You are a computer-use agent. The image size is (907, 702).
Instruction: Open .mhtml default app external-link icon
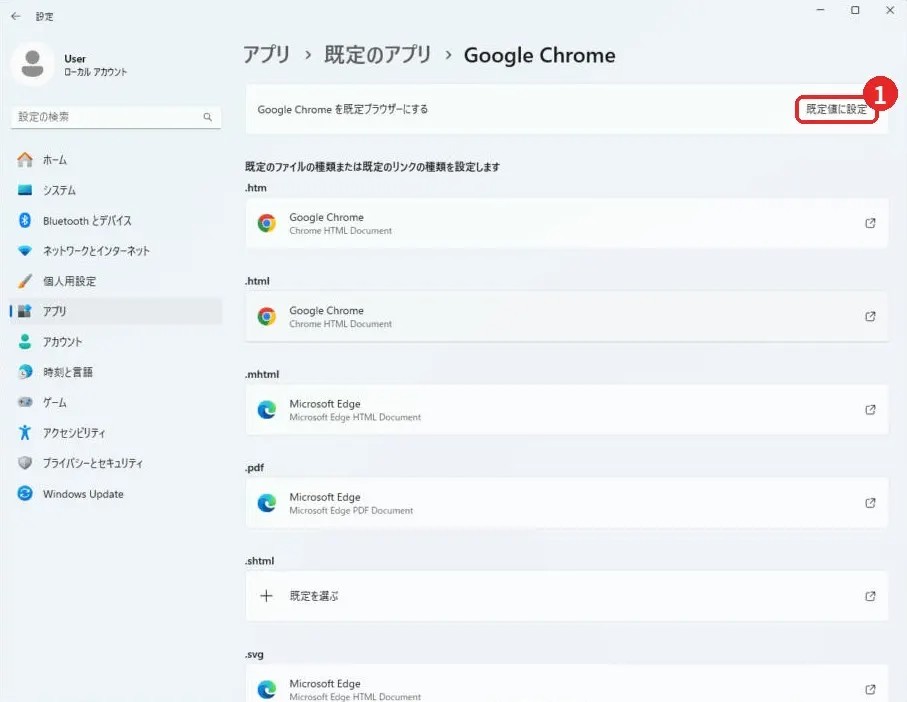[870, 409]
